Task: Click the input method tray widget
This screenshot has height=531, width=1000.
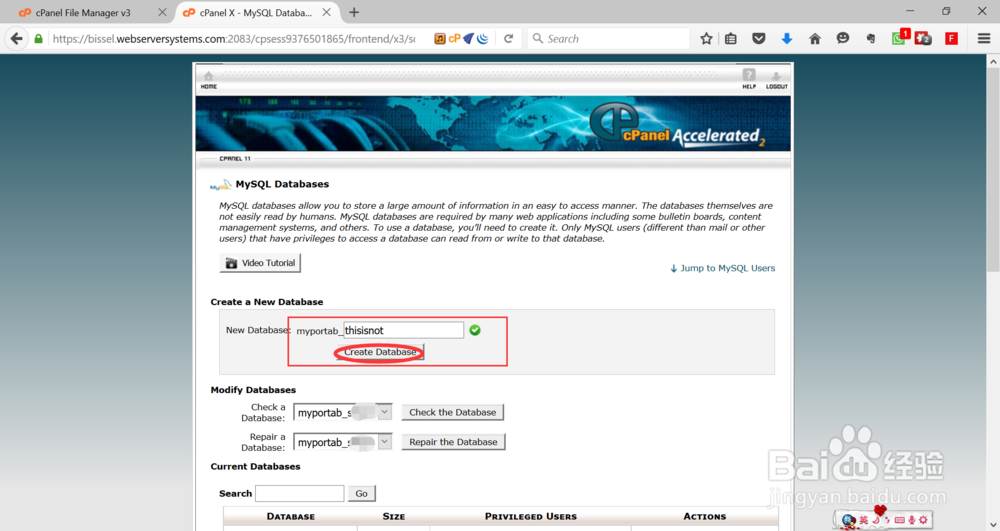Action: [884, 520]
